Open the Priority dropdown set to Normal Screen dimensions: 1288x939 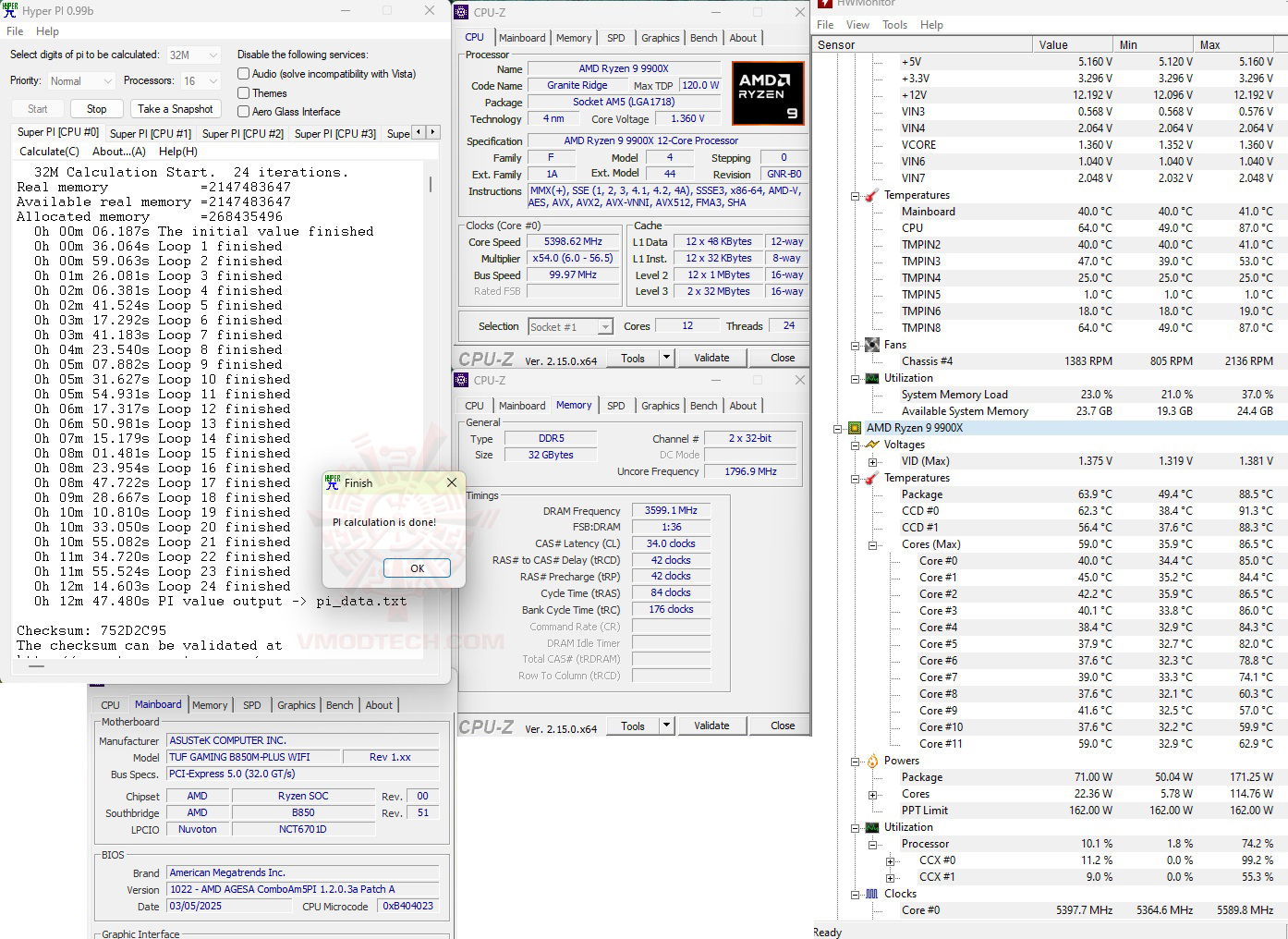(80, 81)
